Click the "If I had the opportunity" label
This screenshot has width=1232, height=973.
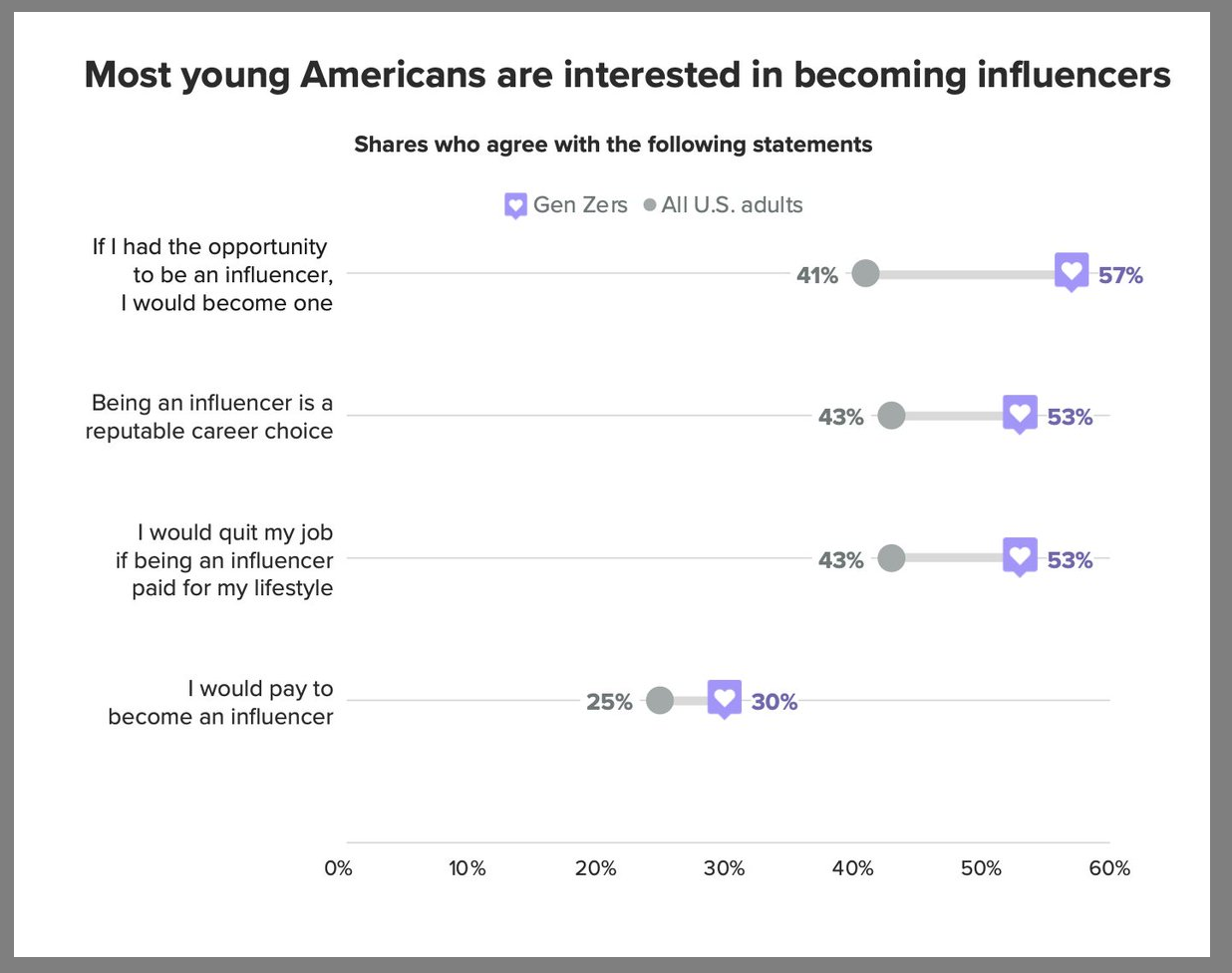pyautogui.click(x=212, y=274)
